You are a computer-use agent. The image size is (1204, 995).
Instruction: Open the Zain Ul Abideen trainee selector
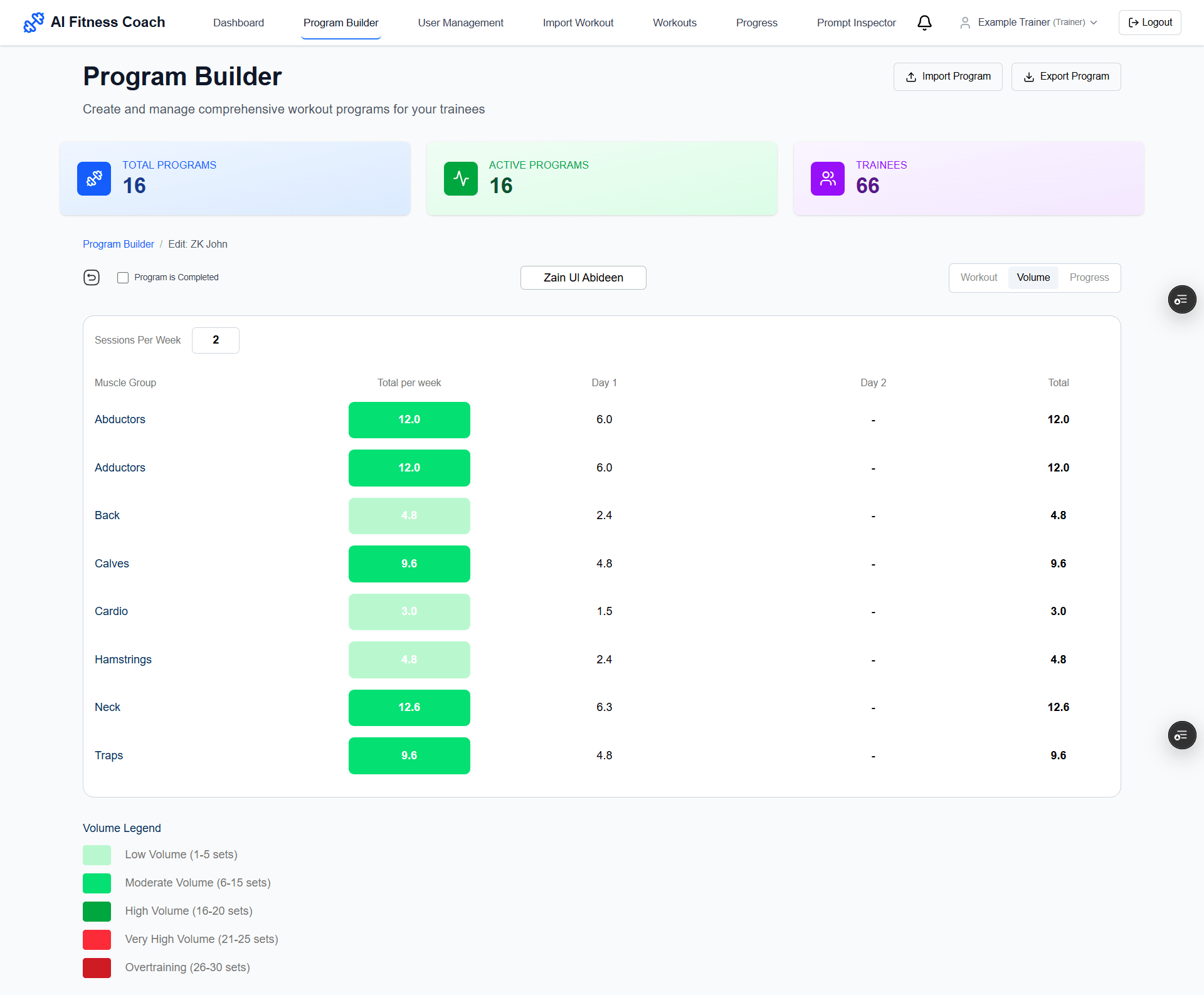(583, 278)
